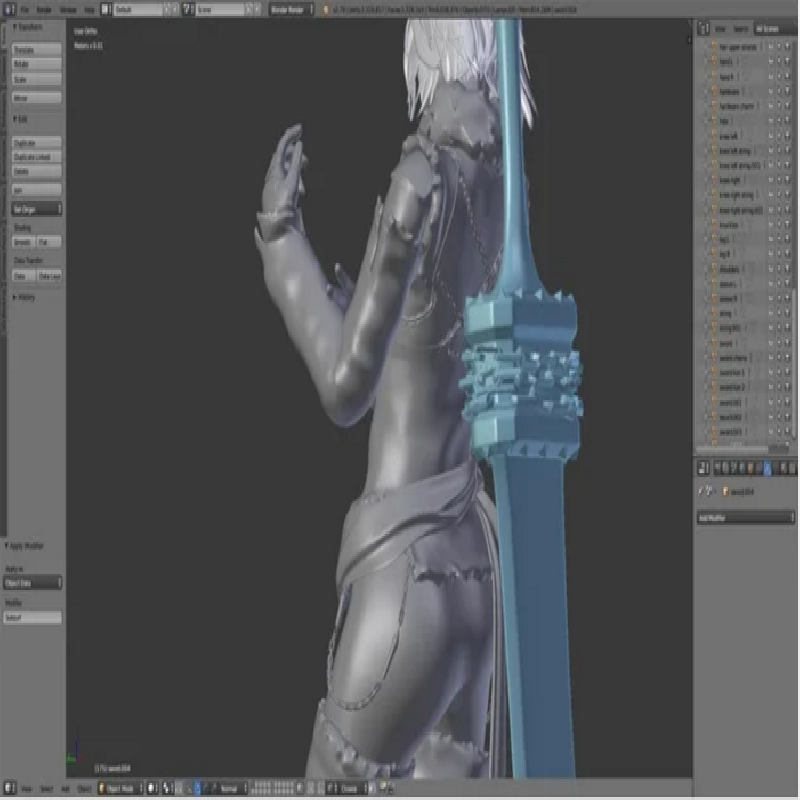This screenshot has height=800, width=800.
Task: Click the mesh icon of shoulders row
Action: [714, 269]
